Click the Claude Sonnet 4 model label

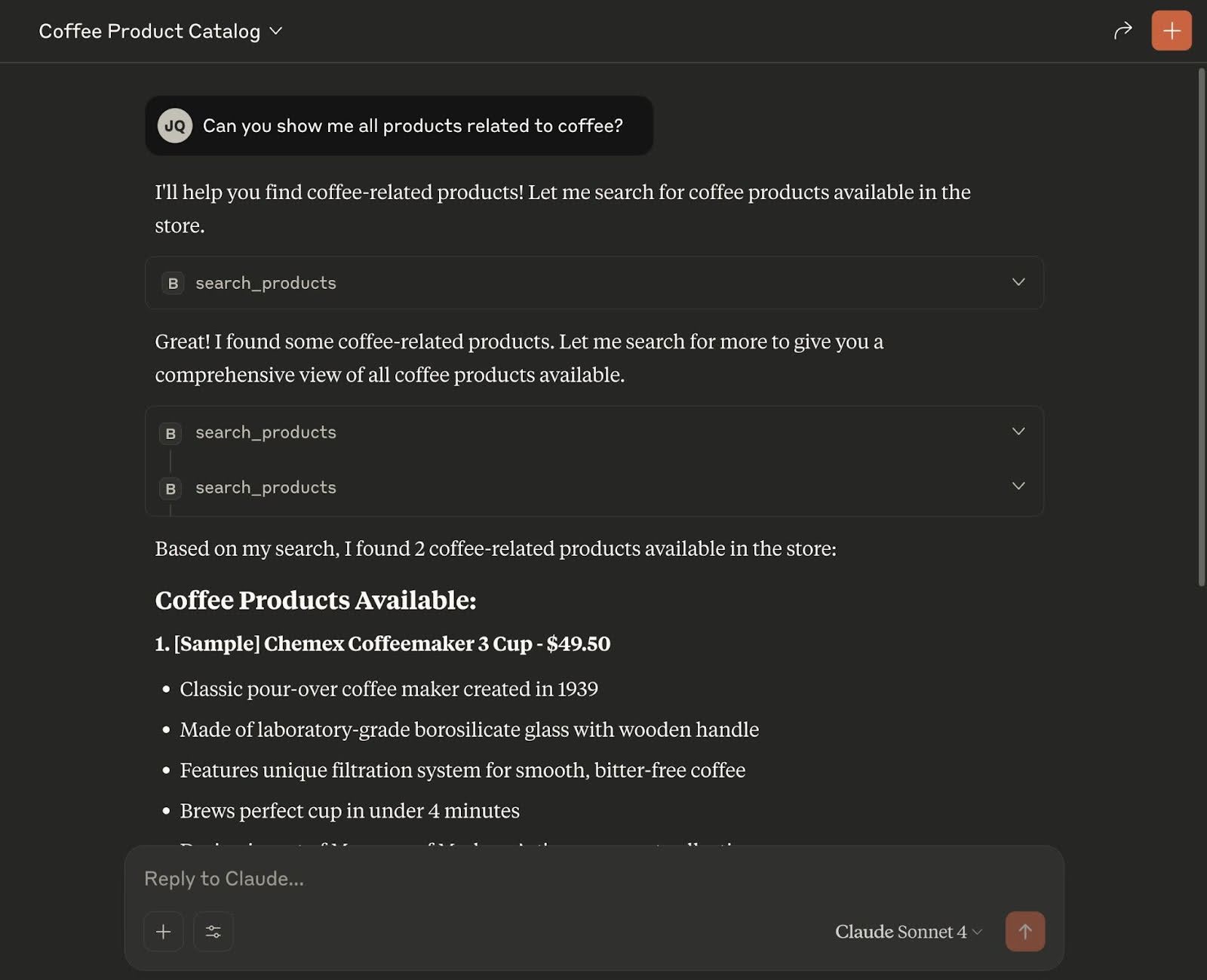click(x=900, y=932)
